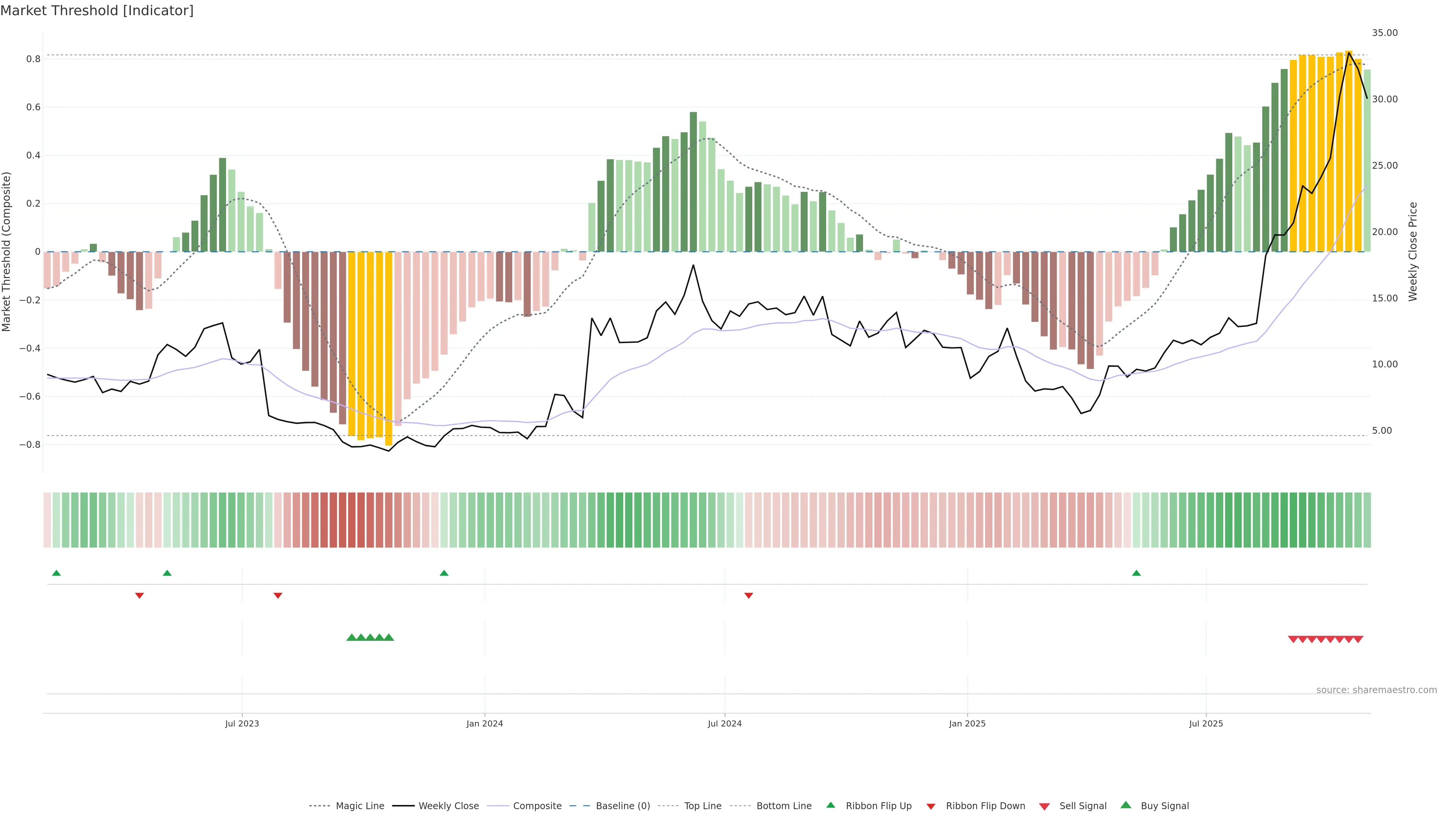Click the Buy Signal legend triangle icon
This screenshot has width=1456, height=819.
[x=1125, y=805]
